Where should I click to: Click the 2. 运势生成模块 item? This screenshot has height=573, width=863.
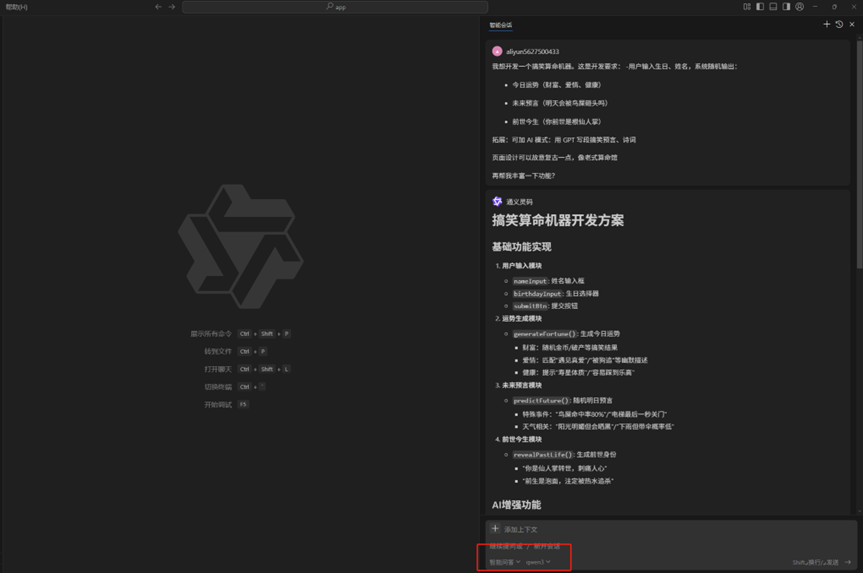[518, 319]
